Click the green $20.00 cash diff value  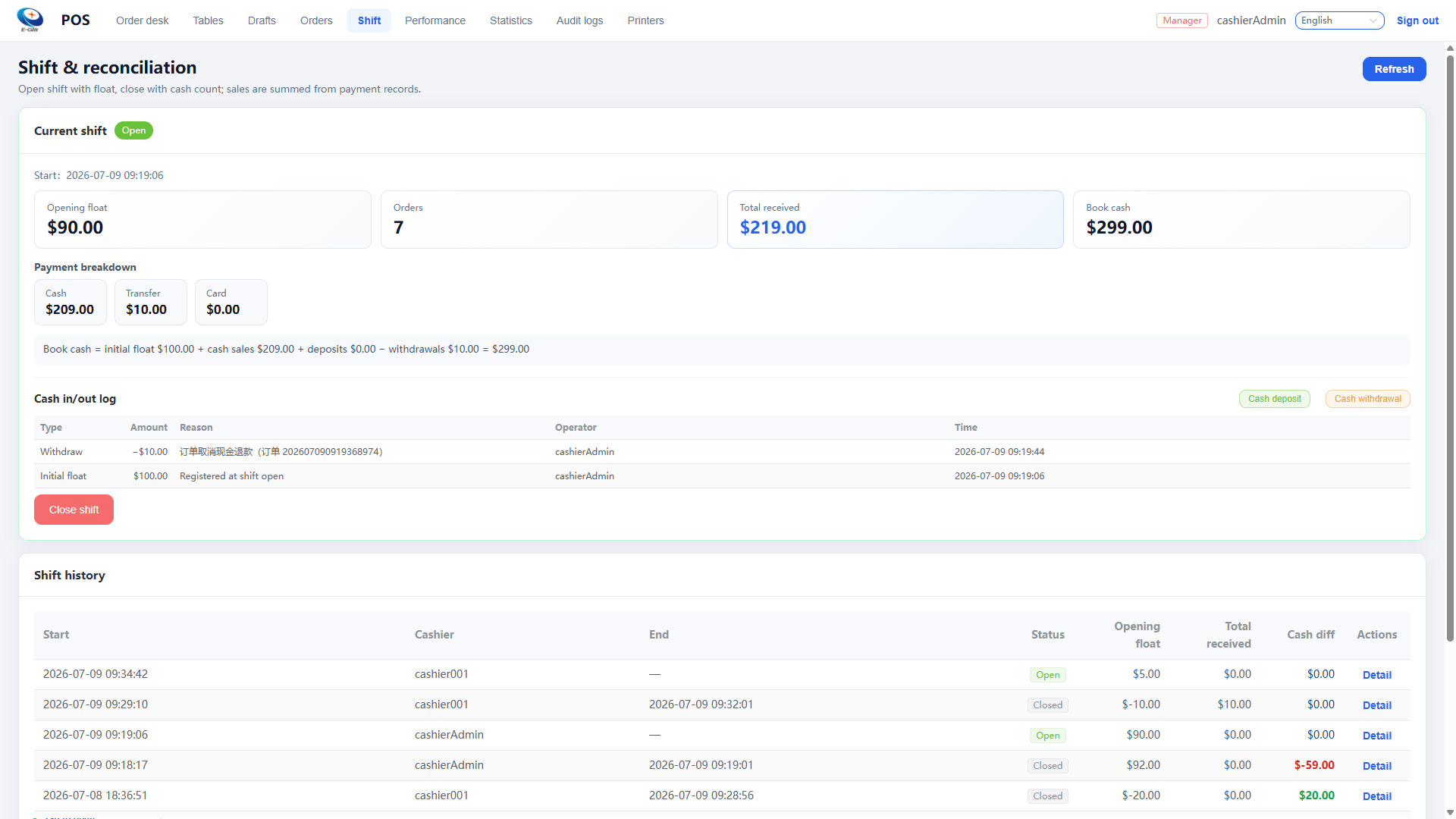[1316, 795]
